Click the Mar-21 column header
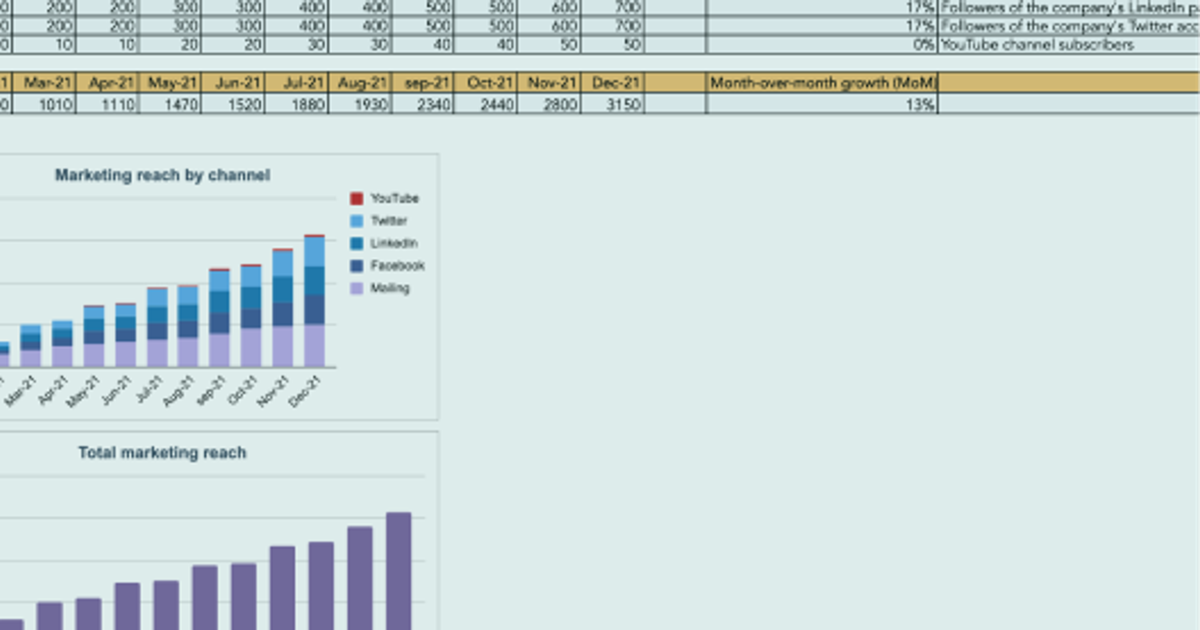Viewport: 1200px width, 630px height. pos(48,83)
